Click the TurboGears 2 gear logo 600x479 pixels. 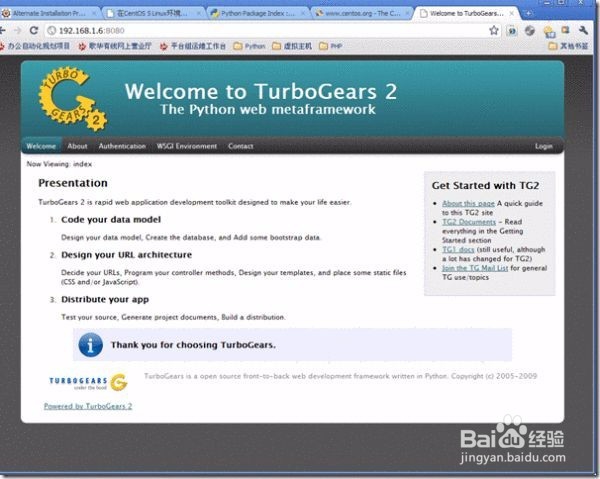click(72, 99)
